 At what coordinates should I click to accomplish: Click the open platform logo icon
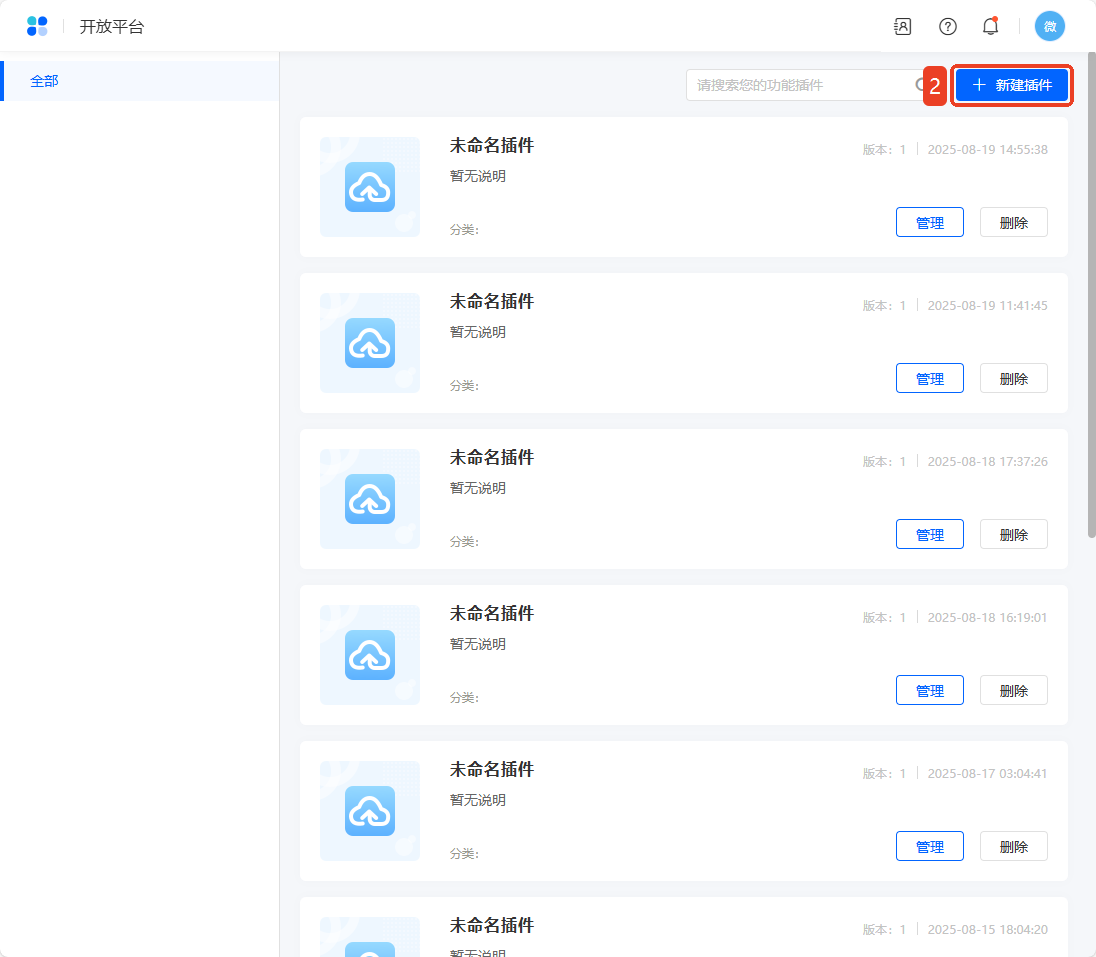point(37,26)
